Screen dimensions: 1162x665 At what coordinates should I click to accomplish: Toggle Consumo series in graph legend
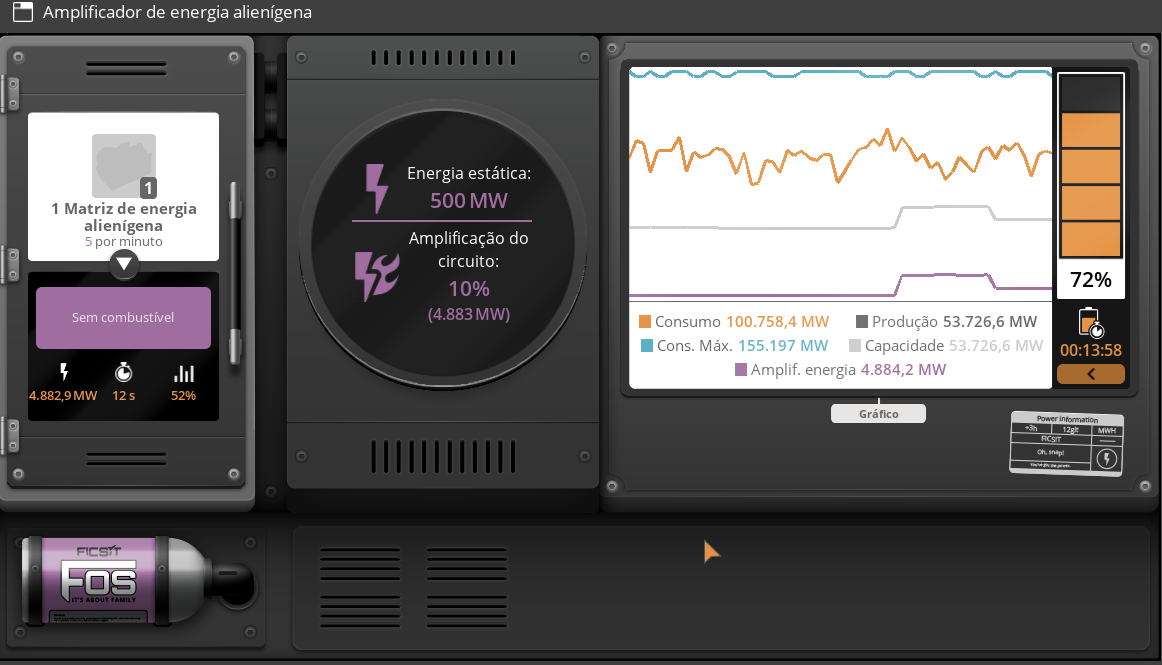pyautogui.click(x=734, y=322)
